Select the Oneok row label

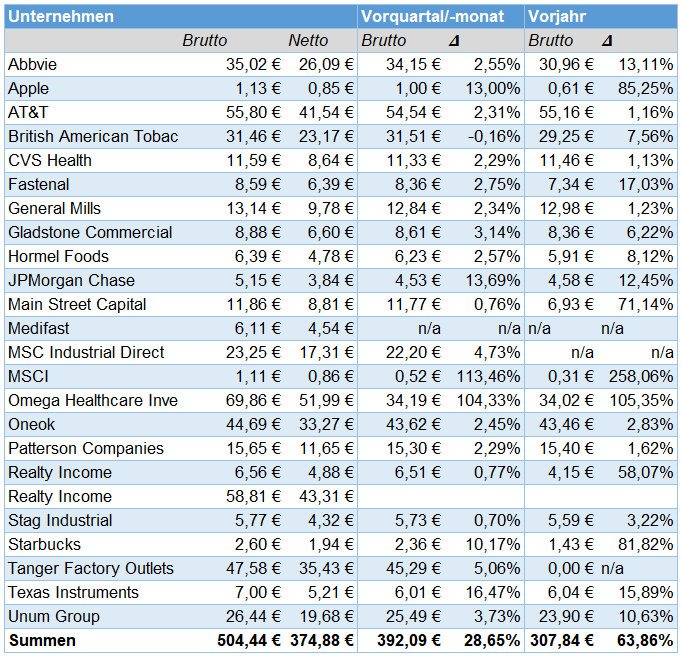pyautogui.click(x=31, y=424)
